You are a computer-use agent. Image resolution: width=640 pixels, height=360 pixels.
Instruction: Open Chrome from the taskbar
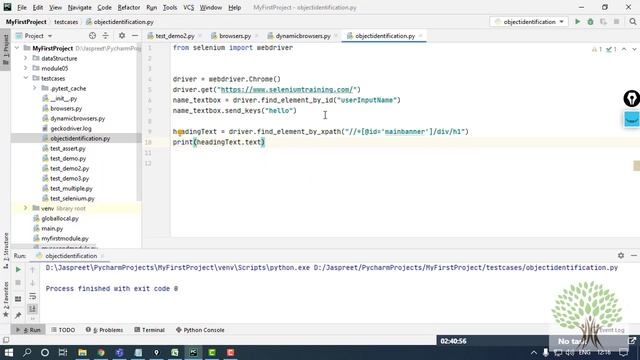(101, 352)
